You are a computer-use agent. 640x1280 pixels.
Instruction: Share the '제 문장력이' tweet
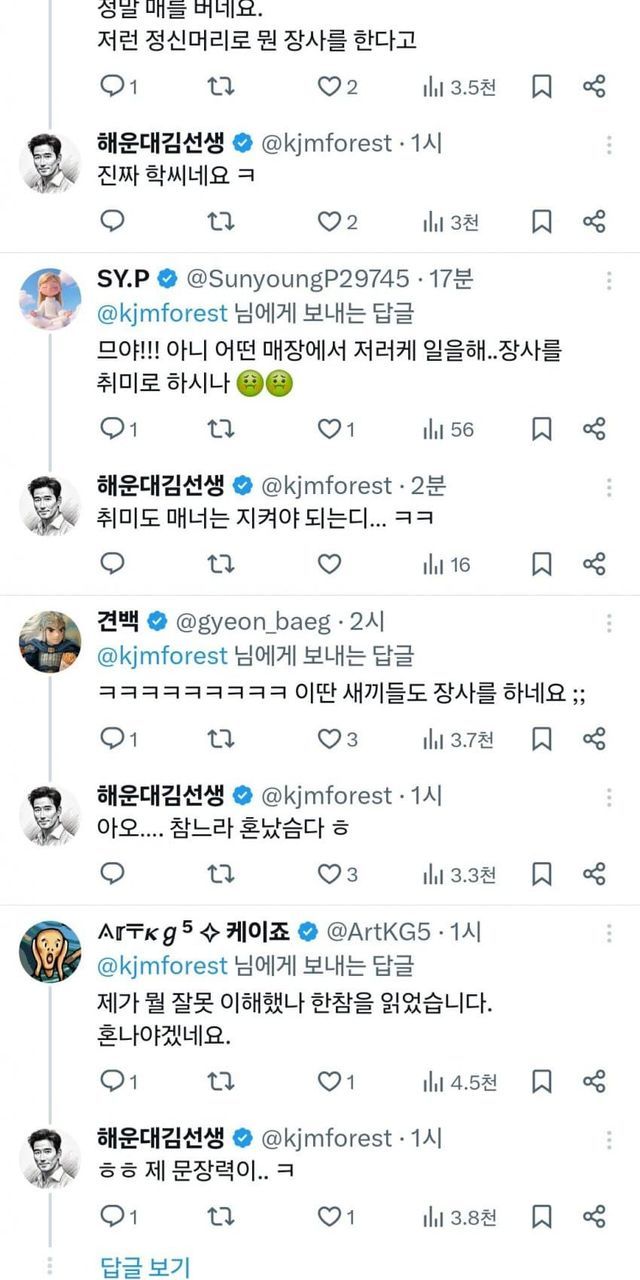594,1216
